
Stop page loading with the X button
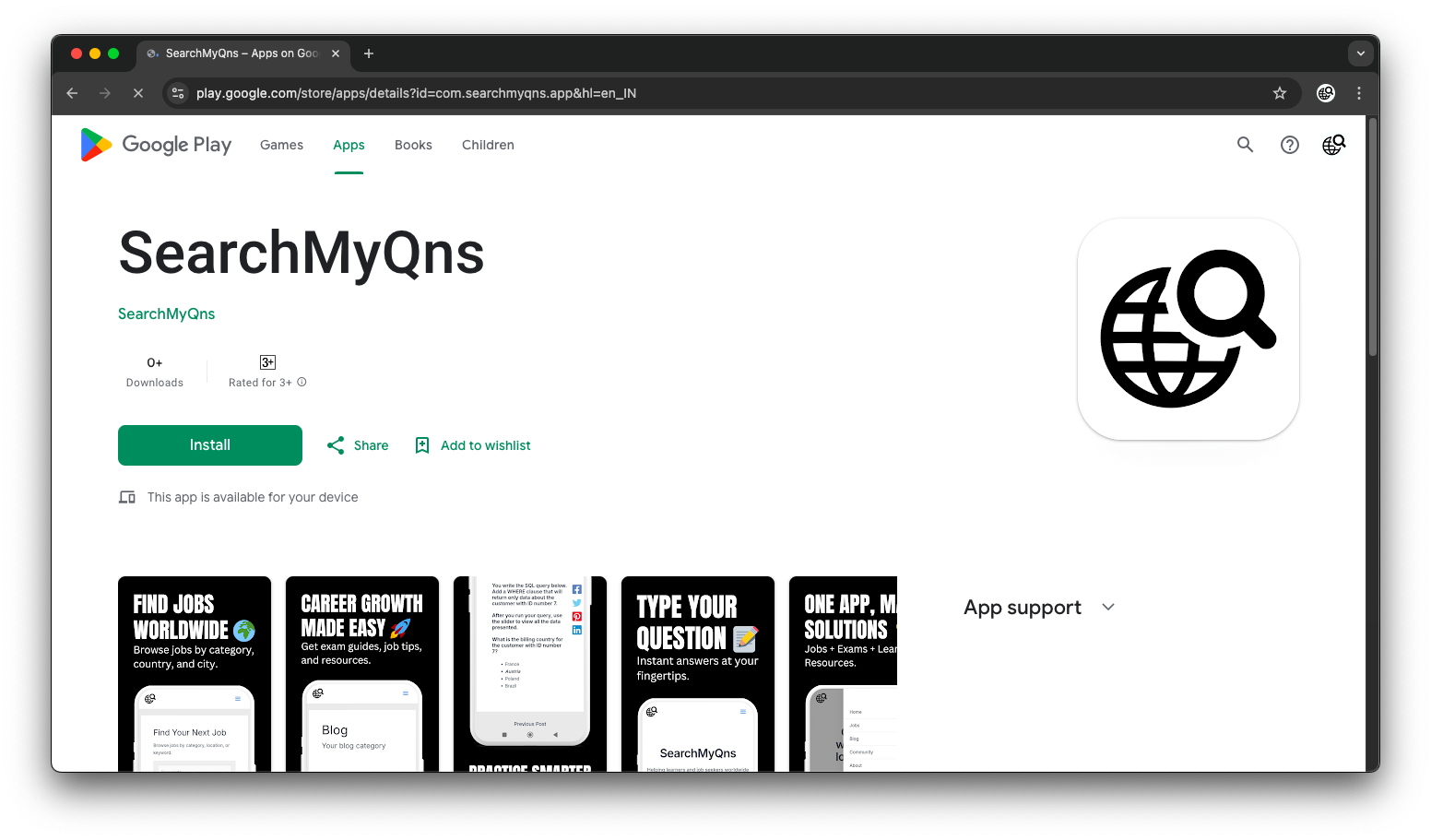coord(137,93)
